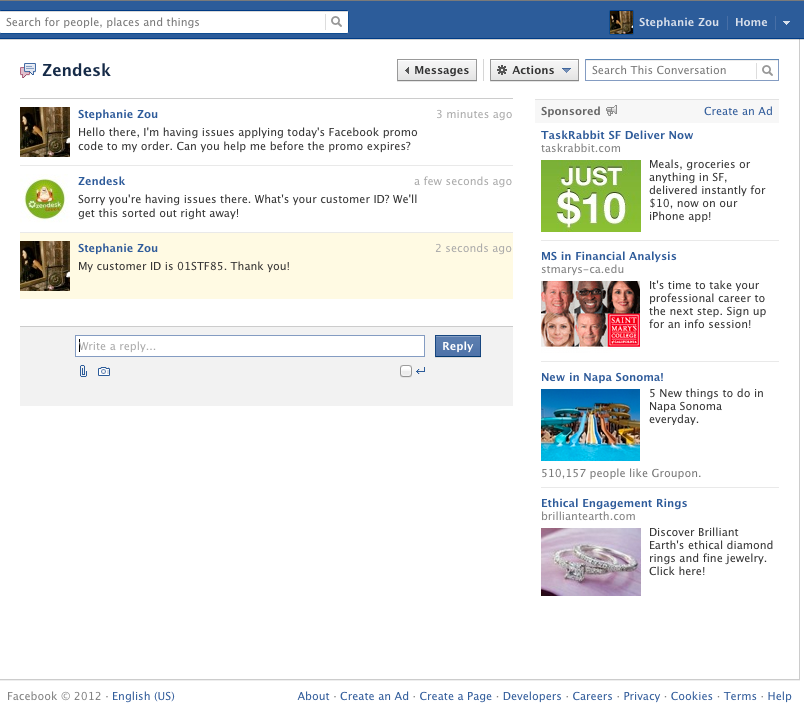Open the Help footer link
This screenshot has height=716, width=804.
point(779,696)
